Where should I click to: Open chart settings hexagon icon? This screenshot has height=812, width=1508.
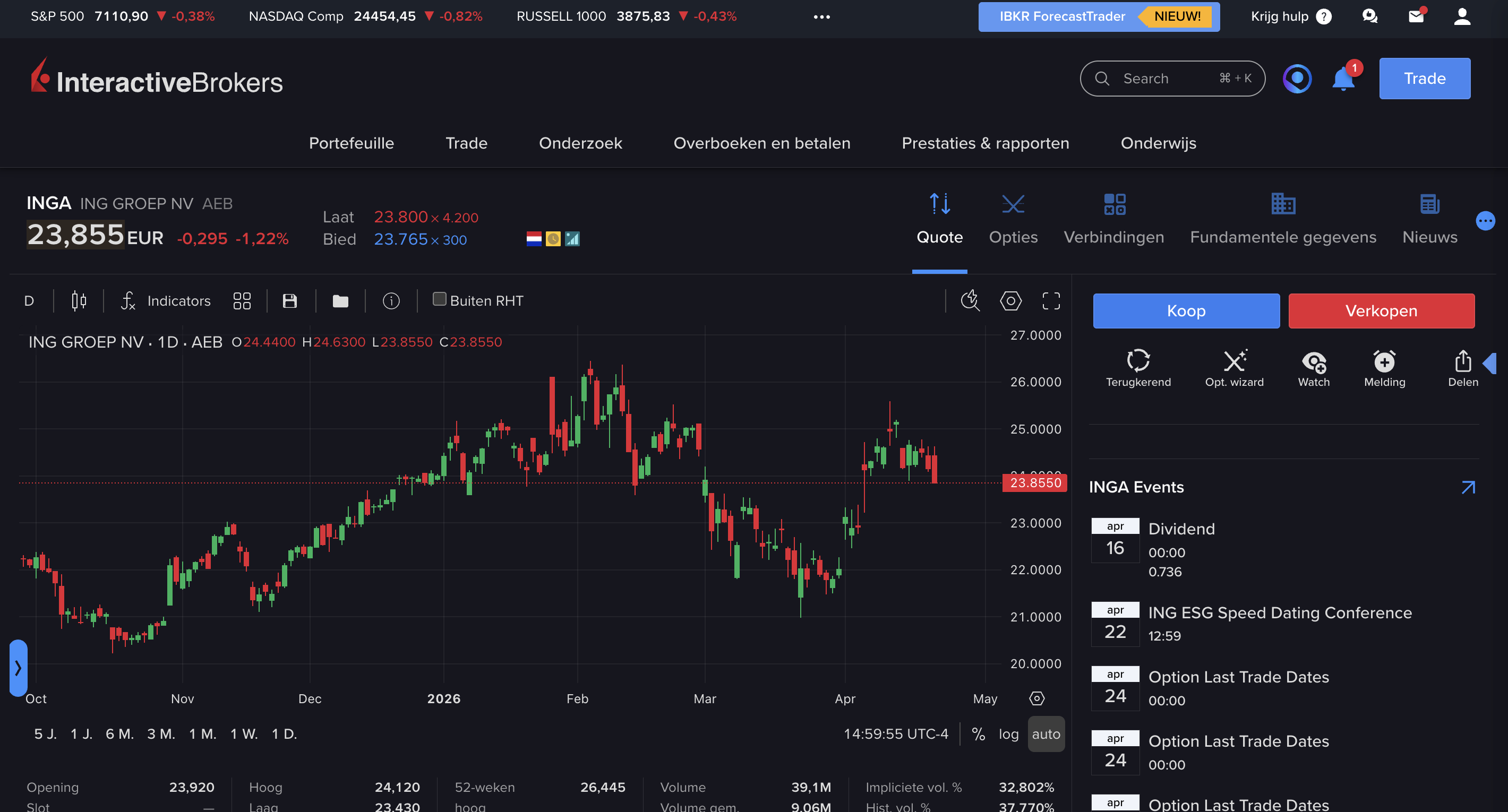(1011, 301)
